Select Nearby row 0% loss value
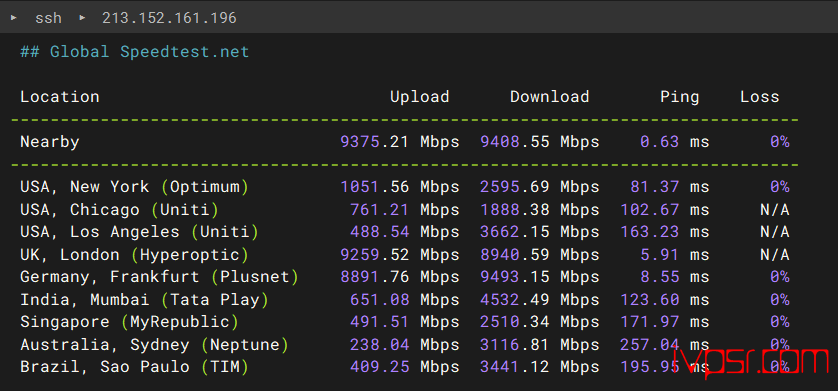 coord(780,142)
